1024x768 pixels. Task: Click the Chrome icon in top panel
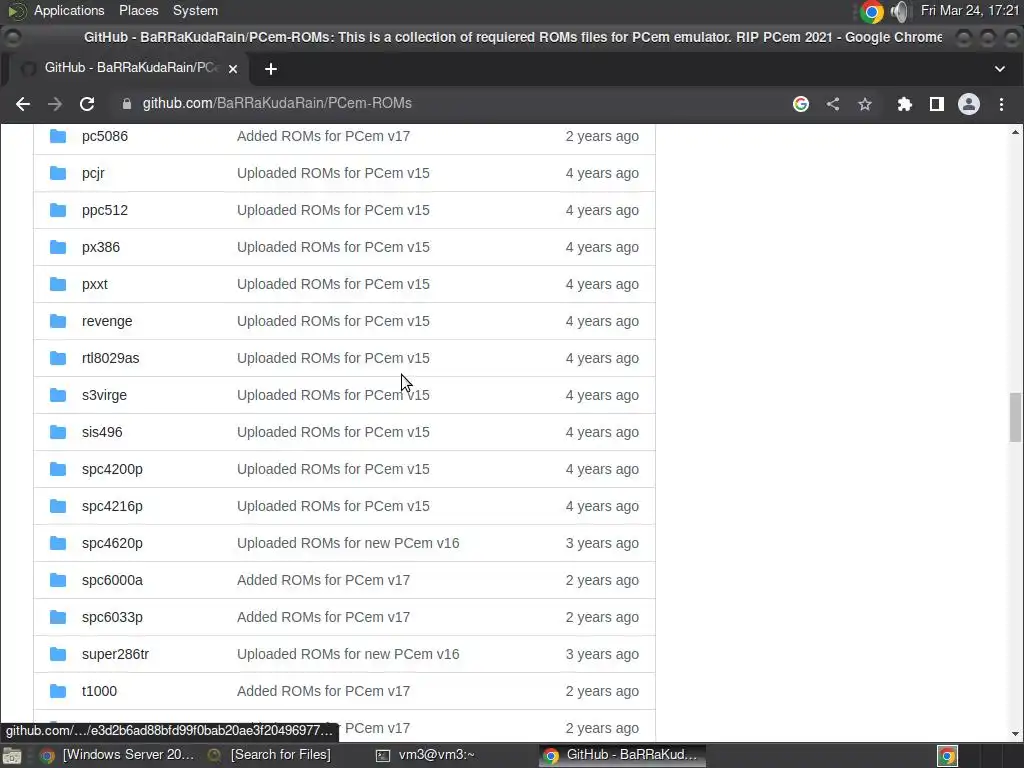[x=871, y=11]
